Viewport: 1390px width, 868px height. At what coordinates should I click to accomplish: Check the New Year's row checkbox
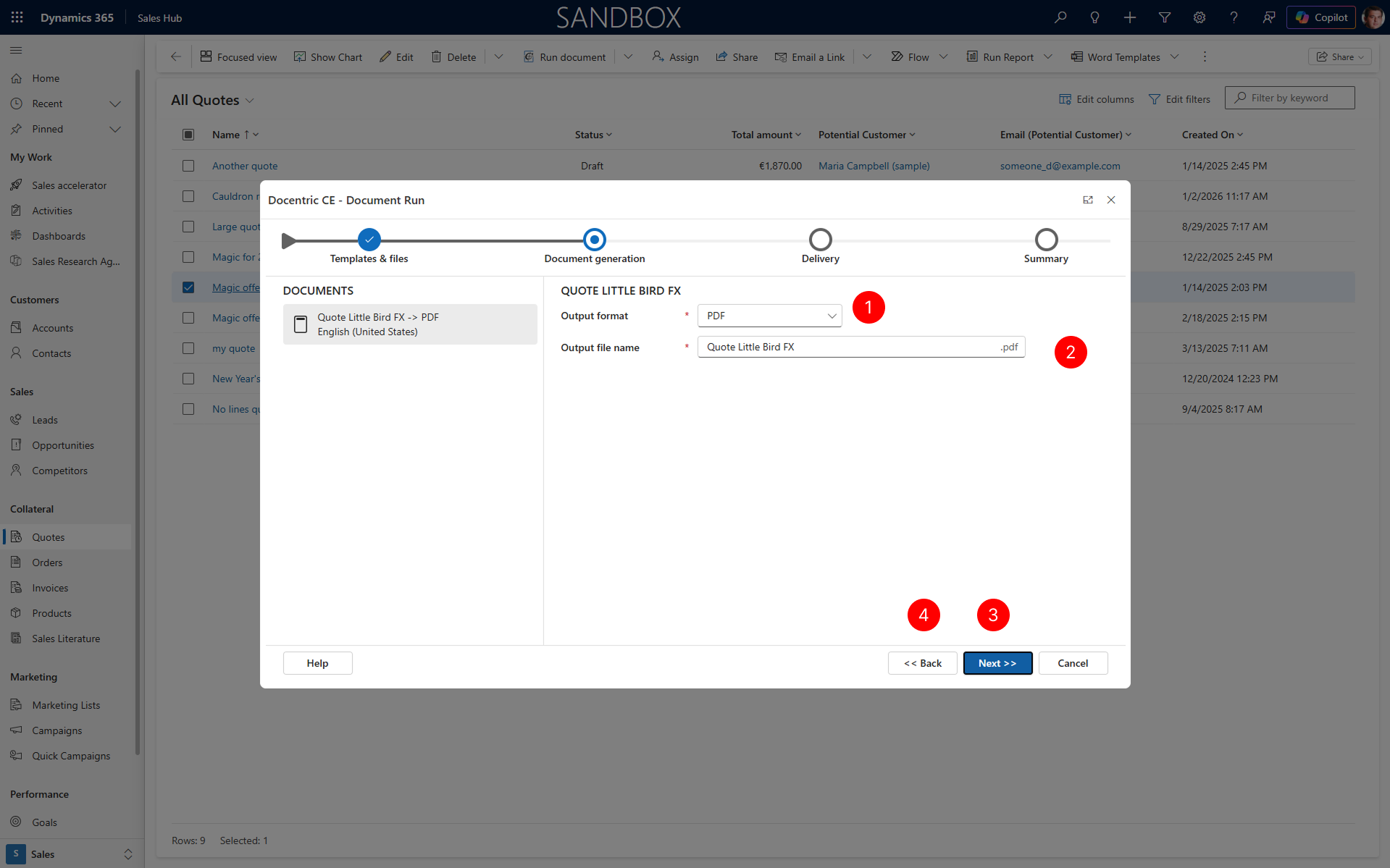(x=188, y=379)
